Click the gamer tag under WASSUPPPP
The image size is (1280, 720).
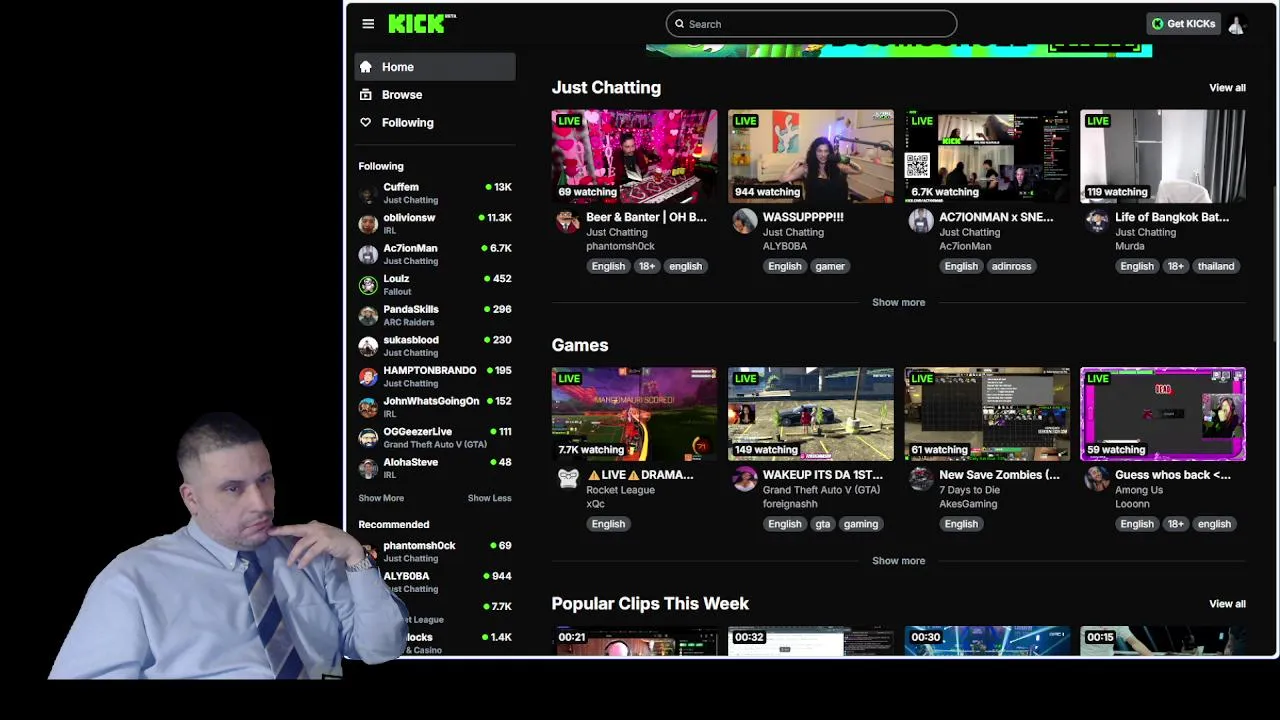[x=830, y=266]
